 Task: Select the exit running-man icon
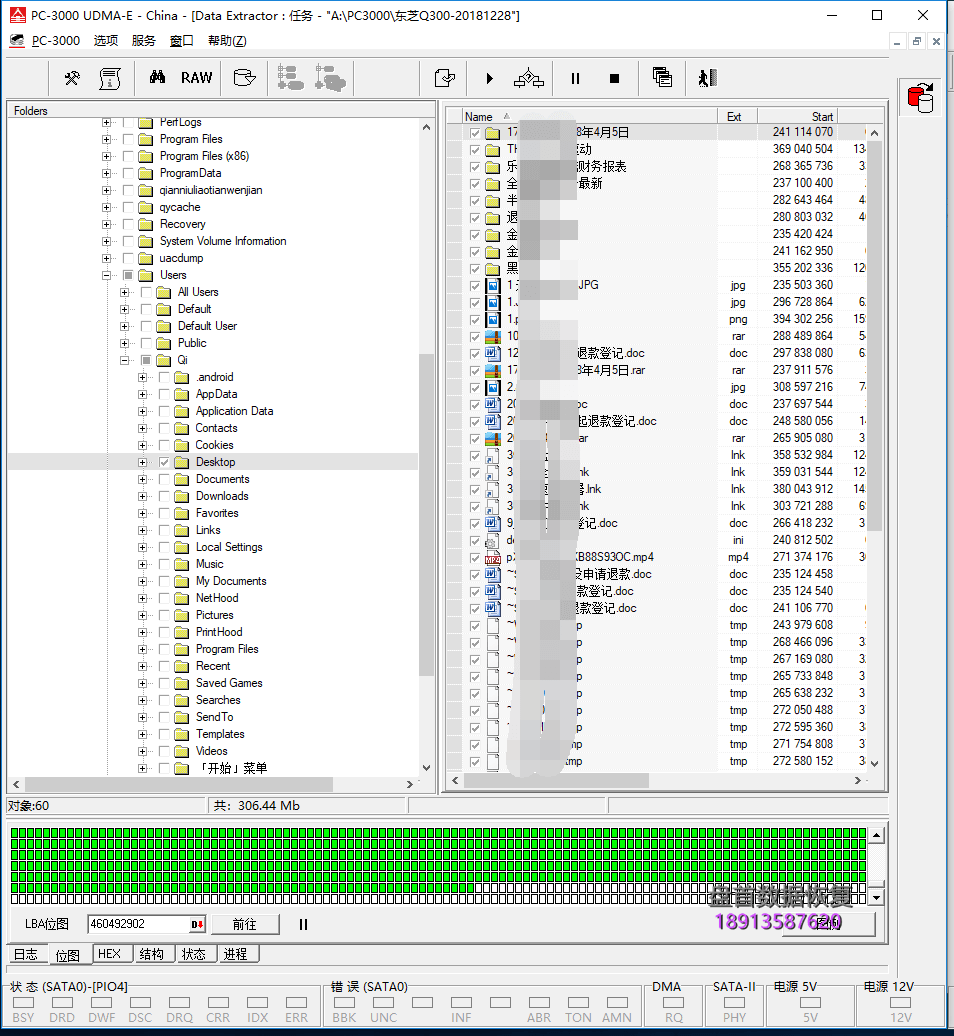pyautogui.click(x=708, y=78)
